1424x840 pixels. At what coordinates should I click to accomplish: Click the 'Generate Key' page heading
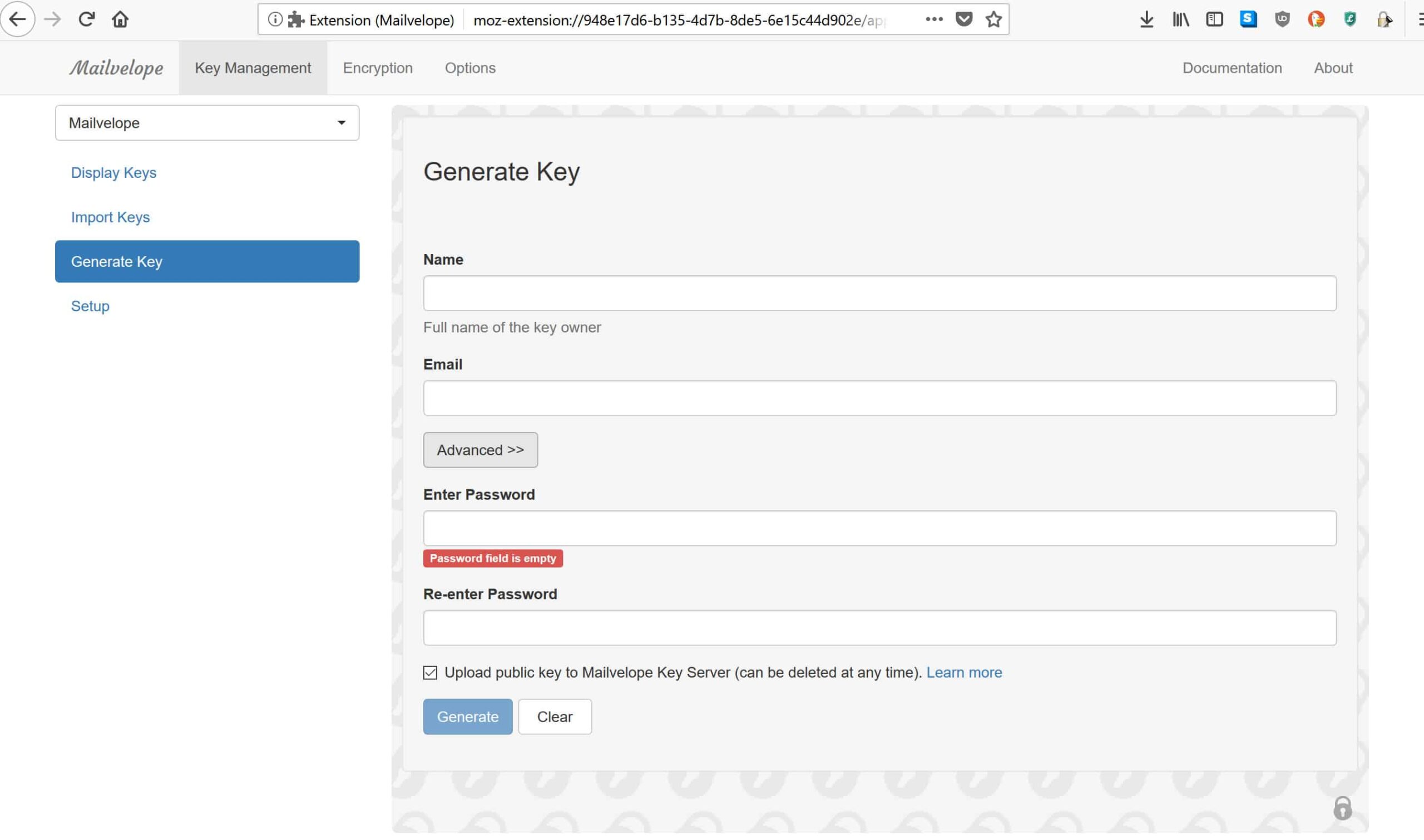tap(502, 172)
